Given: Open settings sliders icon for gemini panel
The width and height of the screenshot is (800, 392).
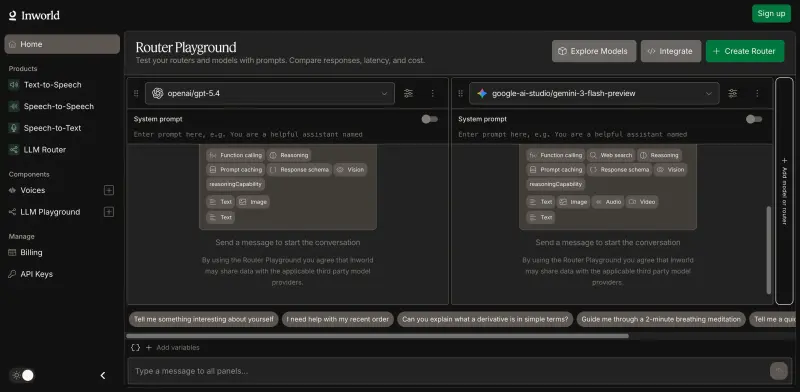Looking at the screenshot, I should [x=733, y=93].
